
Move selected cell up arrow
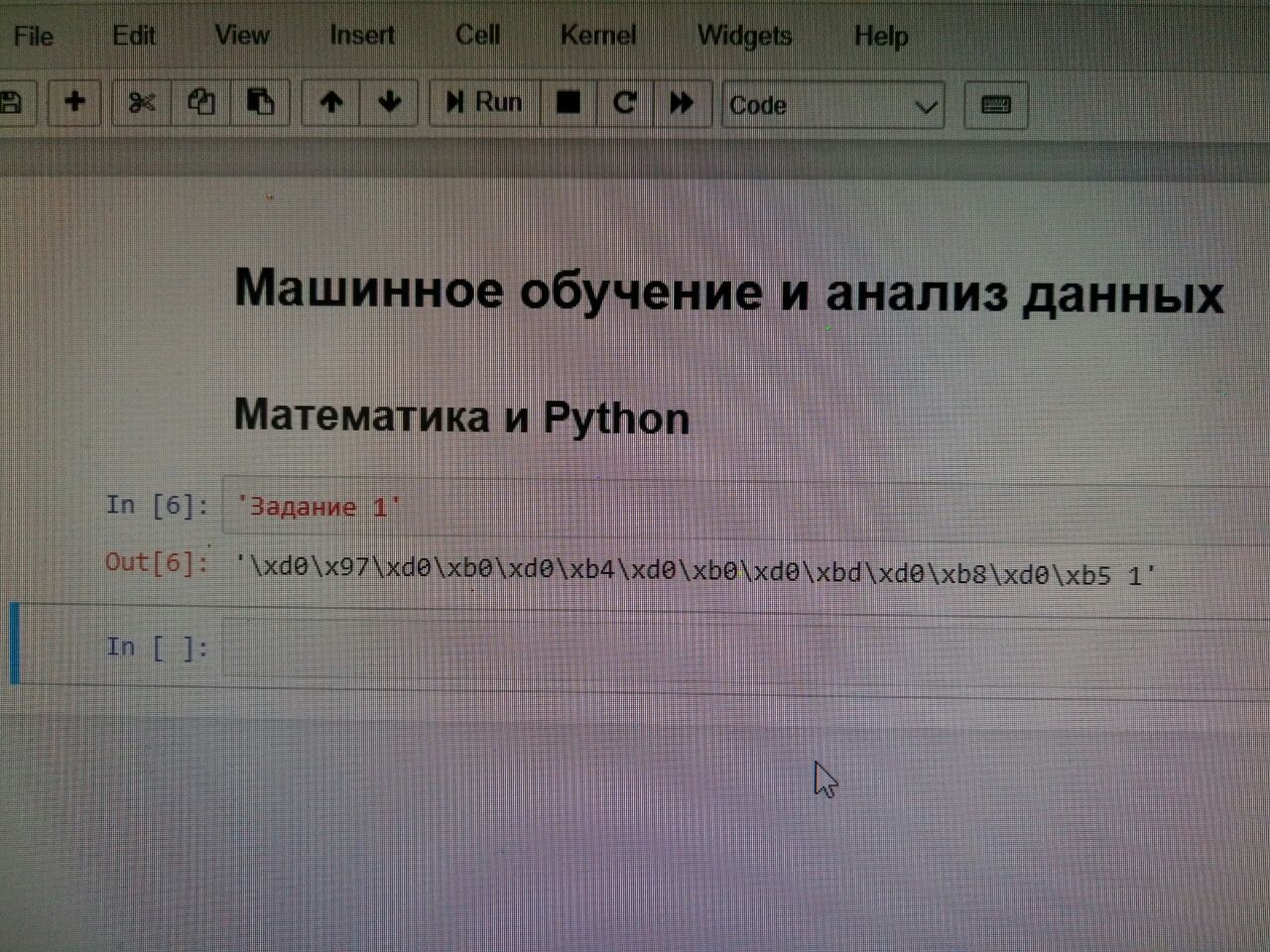(331, 102)
